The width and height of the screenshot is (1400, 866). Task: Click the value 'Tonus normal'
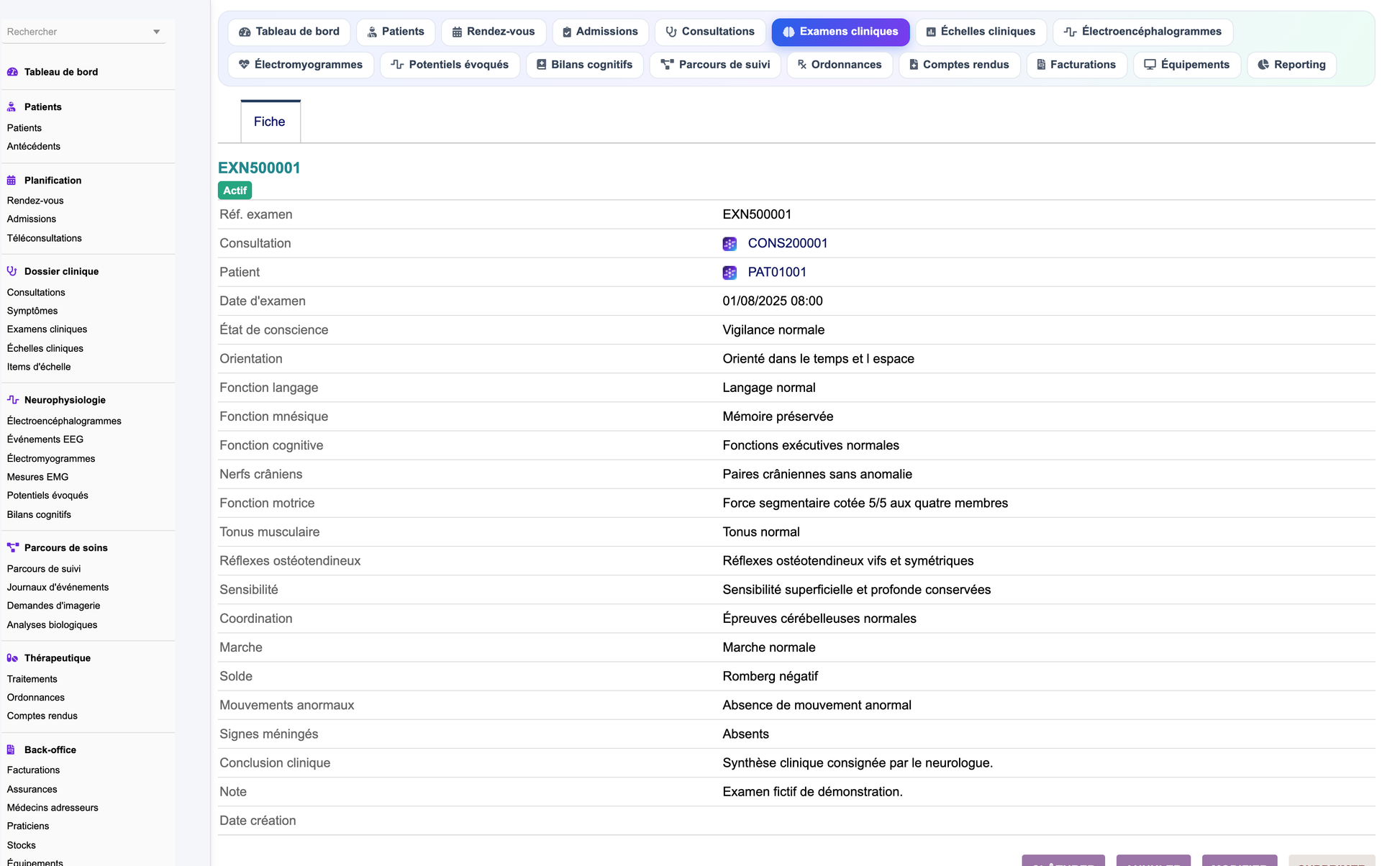point(761,532)
